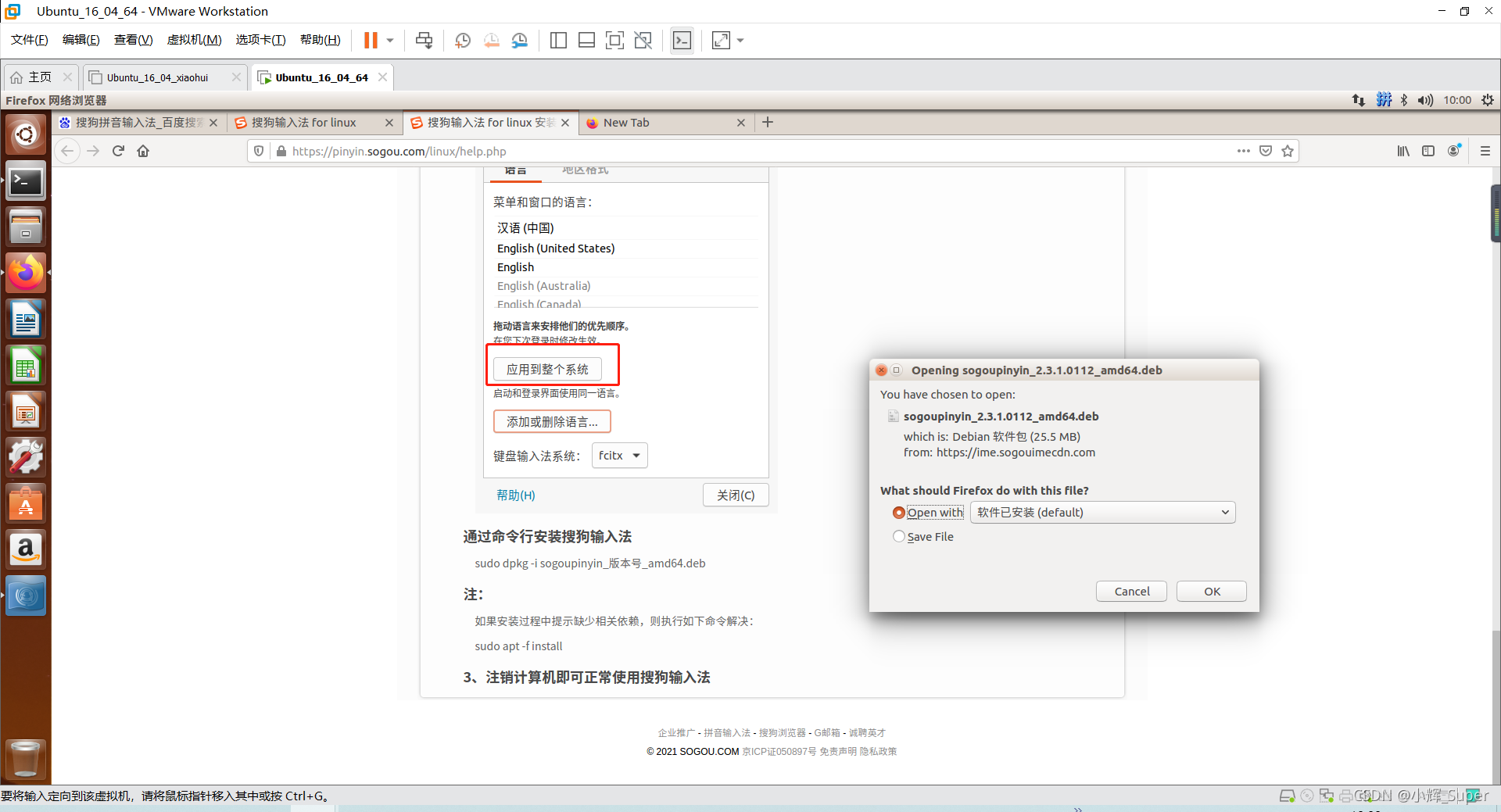Viewport: 1501px width, 812px height.
Task: Go to Firefox home page
Action: pos(143,151)
